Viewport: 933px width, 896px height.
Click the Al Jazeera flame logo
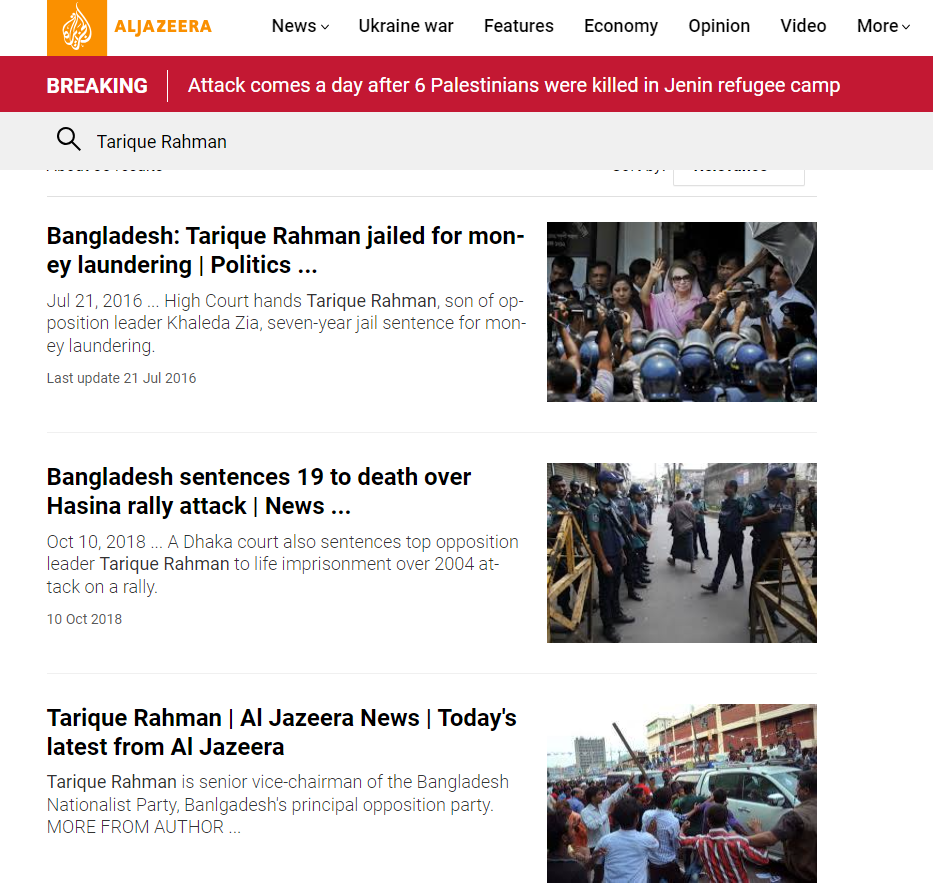77,28
